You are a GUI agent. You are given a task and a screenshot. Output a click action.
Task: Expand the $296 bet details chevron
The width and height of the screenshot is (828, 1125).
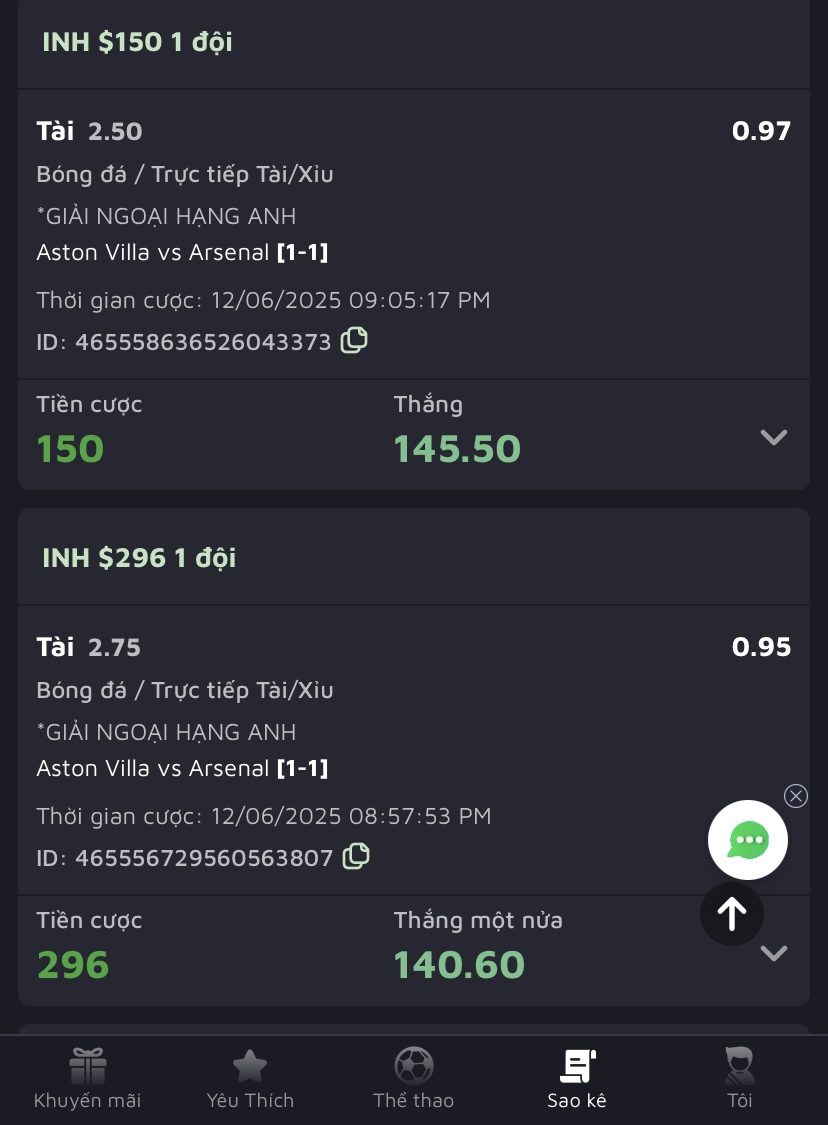point(774,953)
